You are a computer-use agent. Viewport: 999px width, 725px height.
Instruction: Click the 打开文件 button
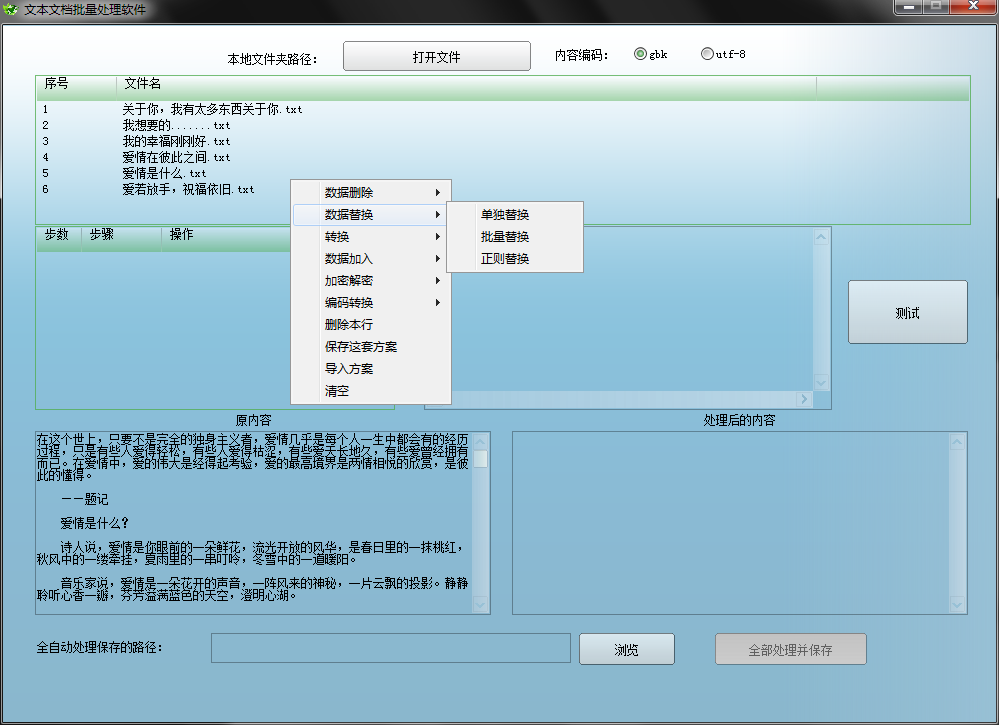[x=436, y=57]
